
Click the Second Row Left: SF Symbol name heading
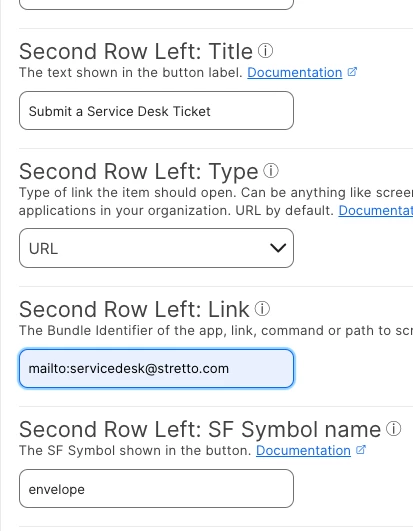click(x=200, y=429)
